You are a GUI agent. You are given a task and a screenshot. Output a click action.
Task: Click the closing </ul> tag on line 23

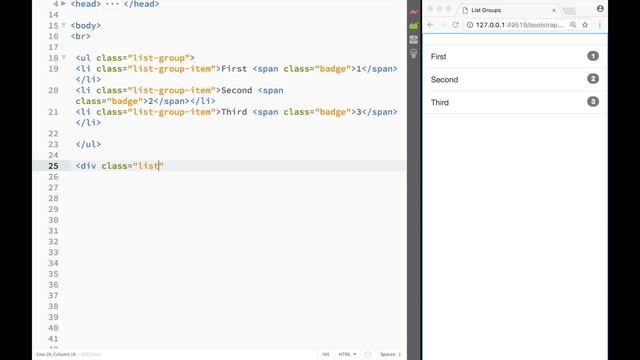(88, 144)
